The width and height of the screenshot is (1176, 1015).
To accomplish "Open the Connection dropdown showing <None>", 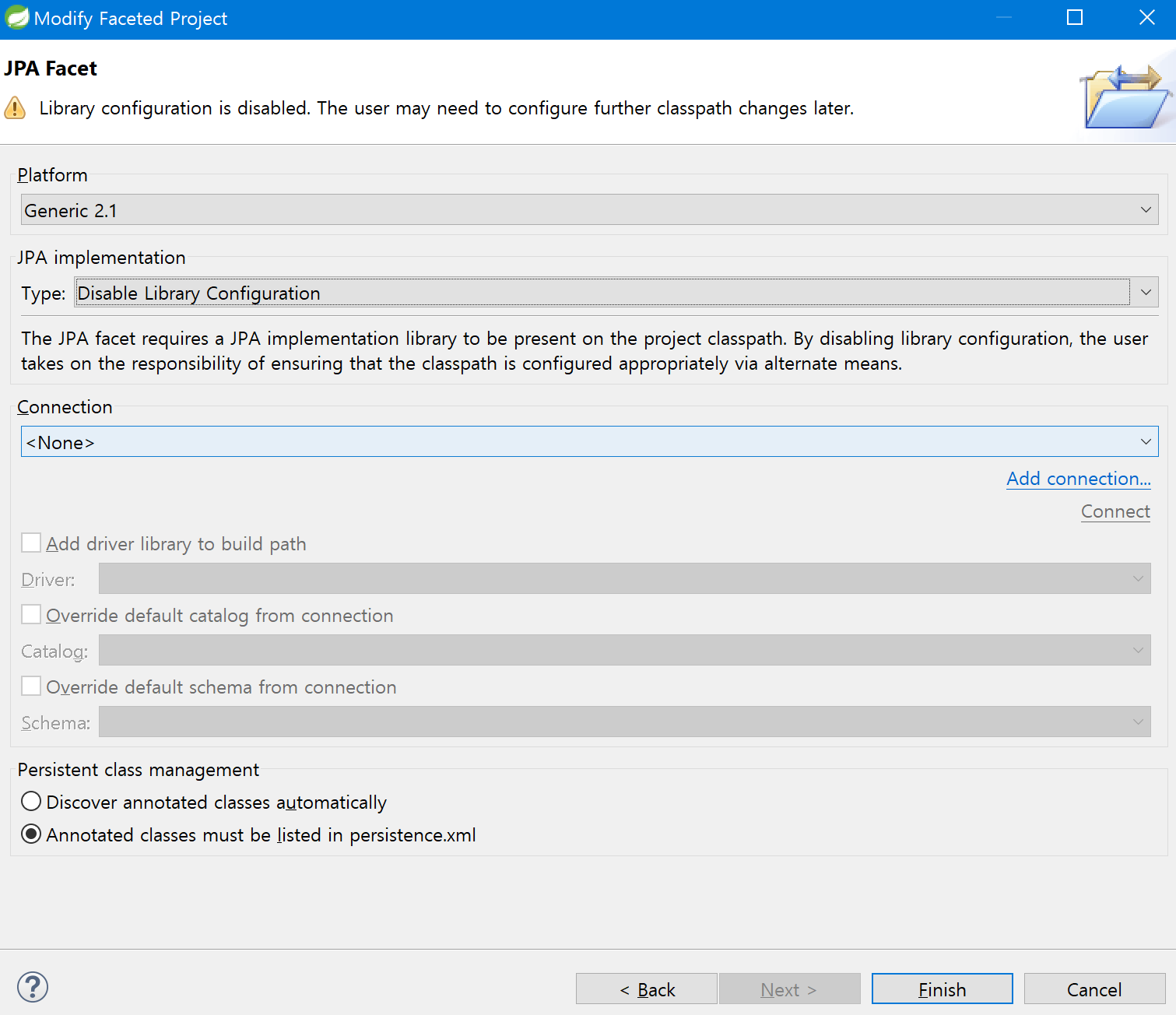I will (x=1145, y=441).
